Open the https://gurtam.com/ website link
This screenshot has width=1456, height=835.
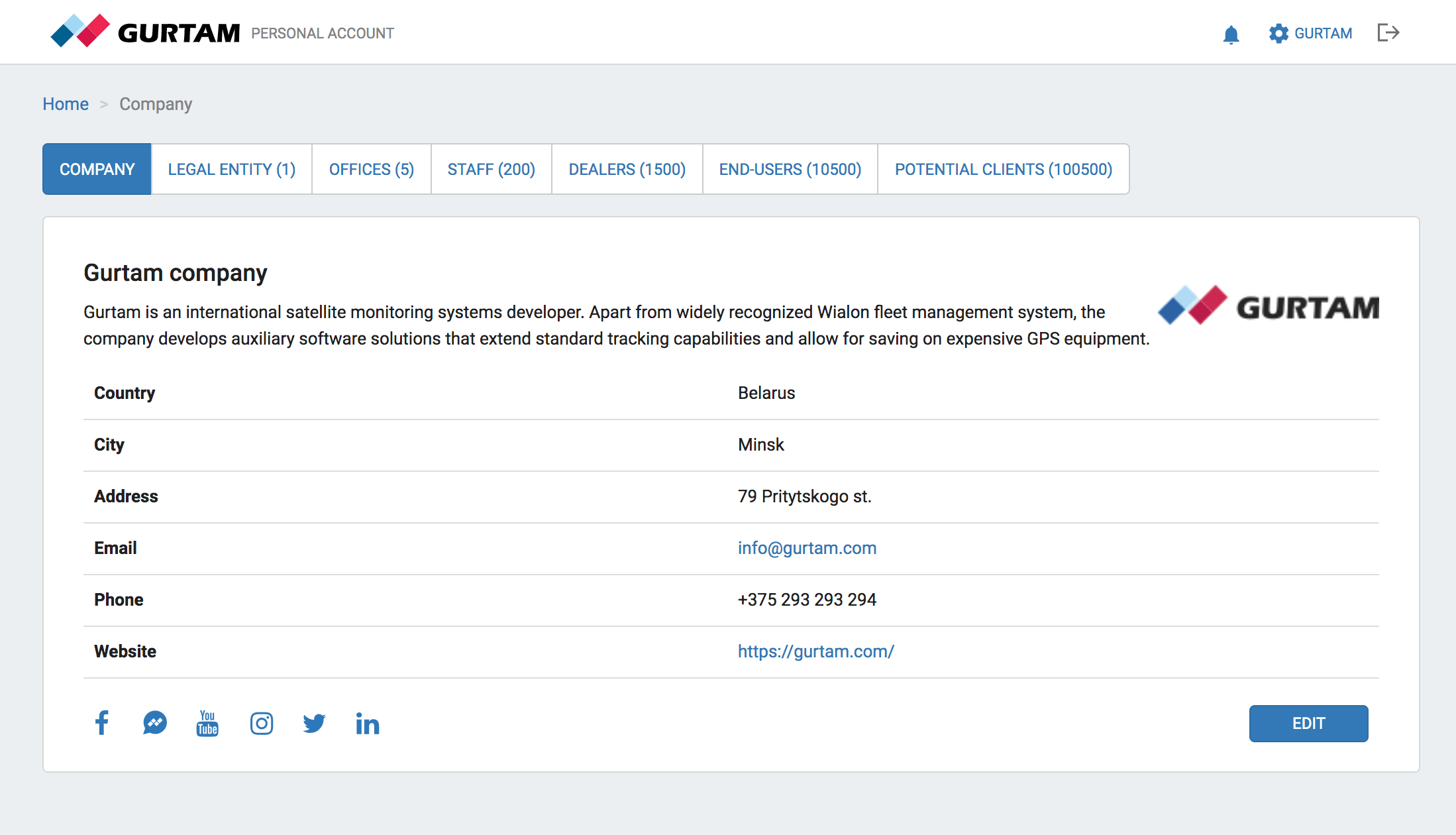[x=815, y=651]
